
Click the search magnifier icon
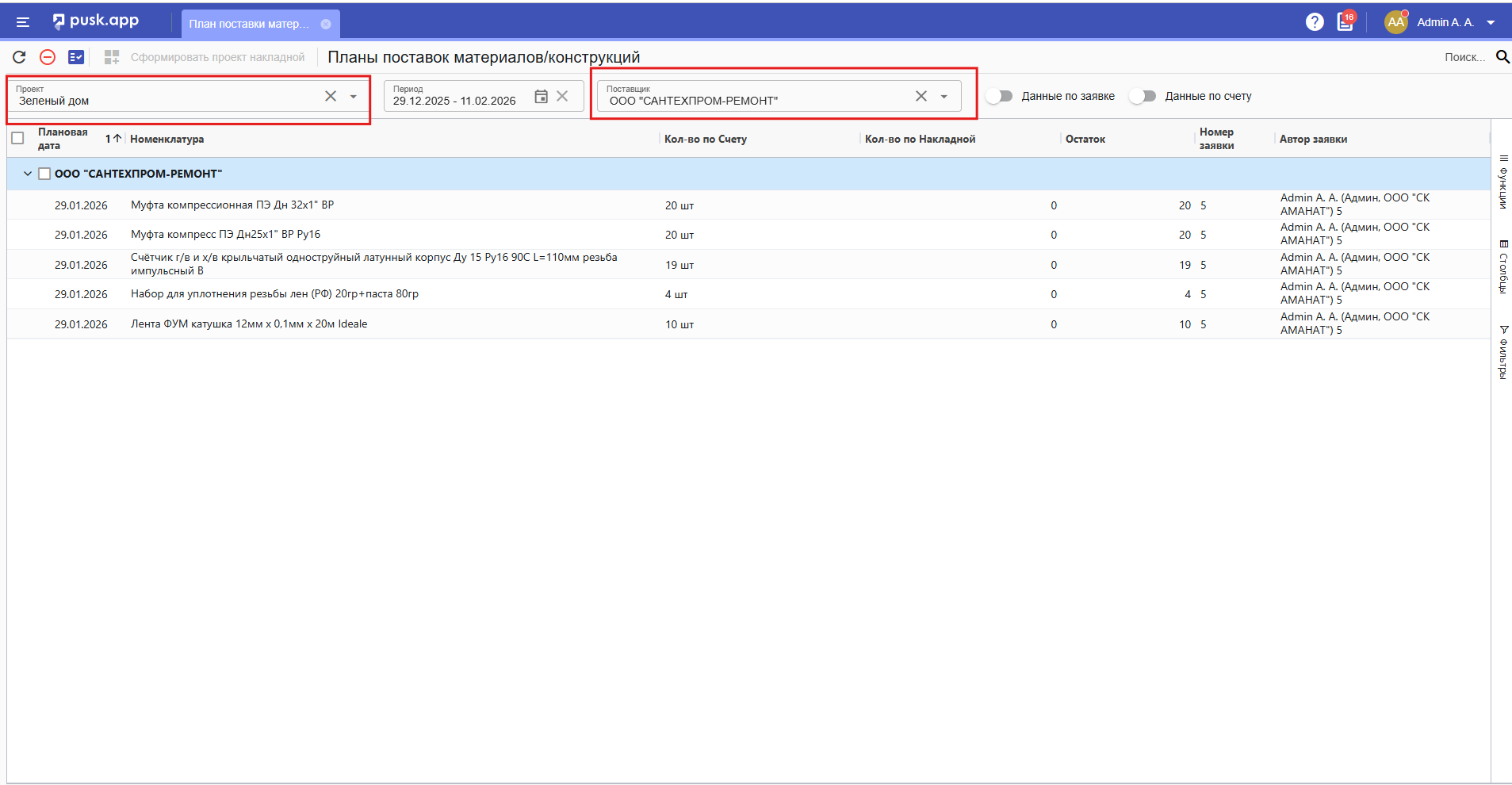[x=1502, y=57]
